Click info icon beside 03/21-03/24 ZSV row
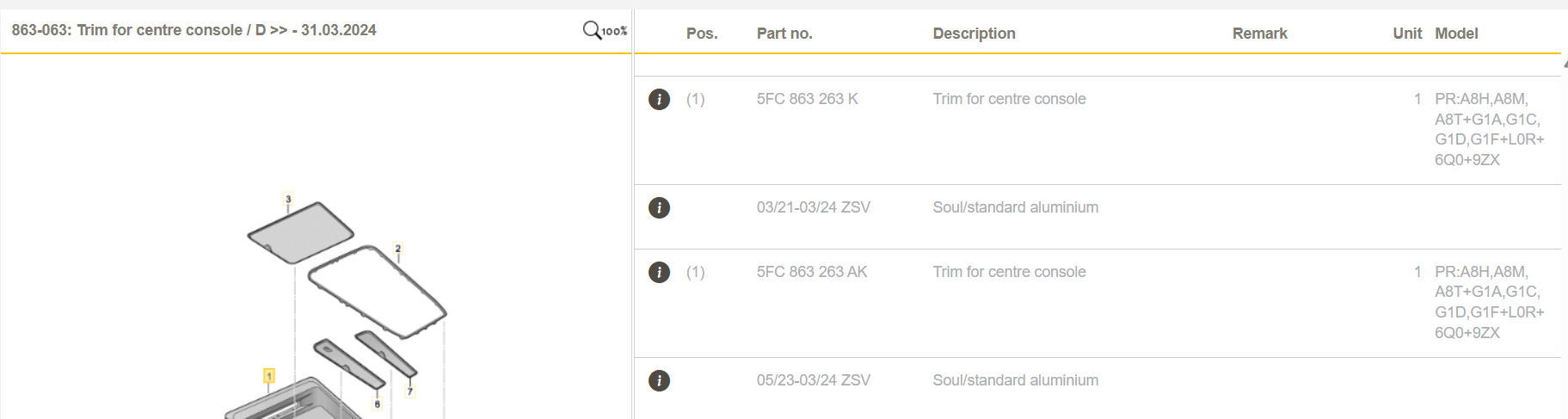 [659, 207]
